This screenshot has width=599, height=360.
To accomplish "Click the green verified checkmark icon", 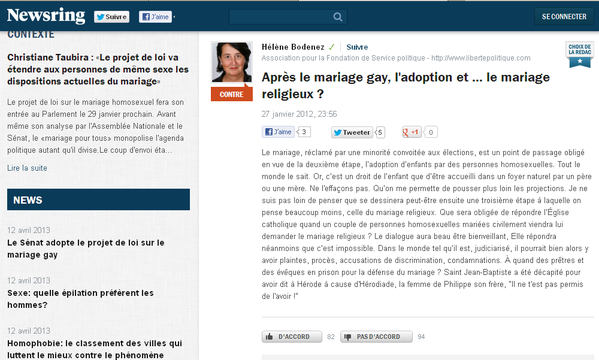I will click(x=331, y=47).
